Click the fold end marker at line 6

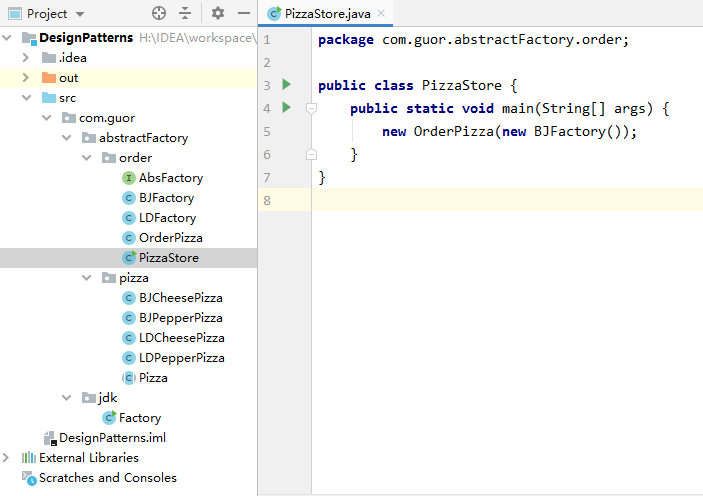point(311,155)
